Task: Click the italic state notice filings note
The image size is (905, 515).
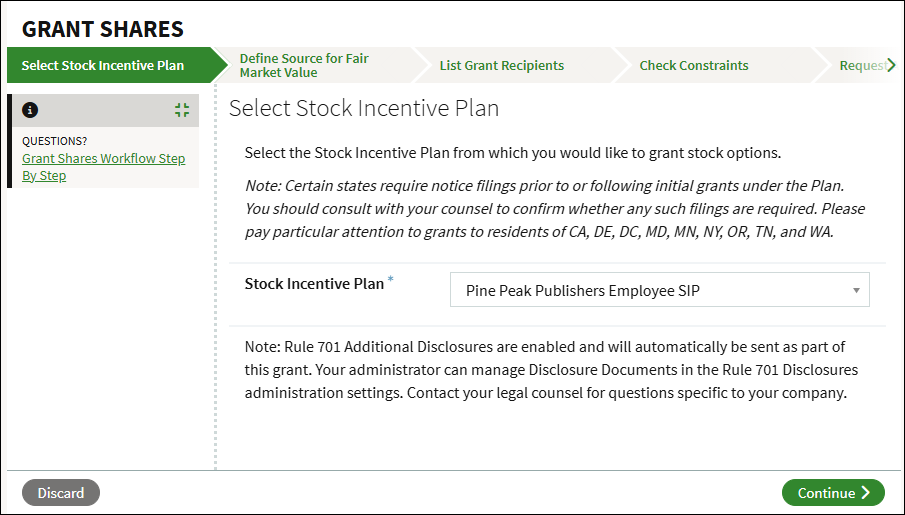Action: pos(555,209)
